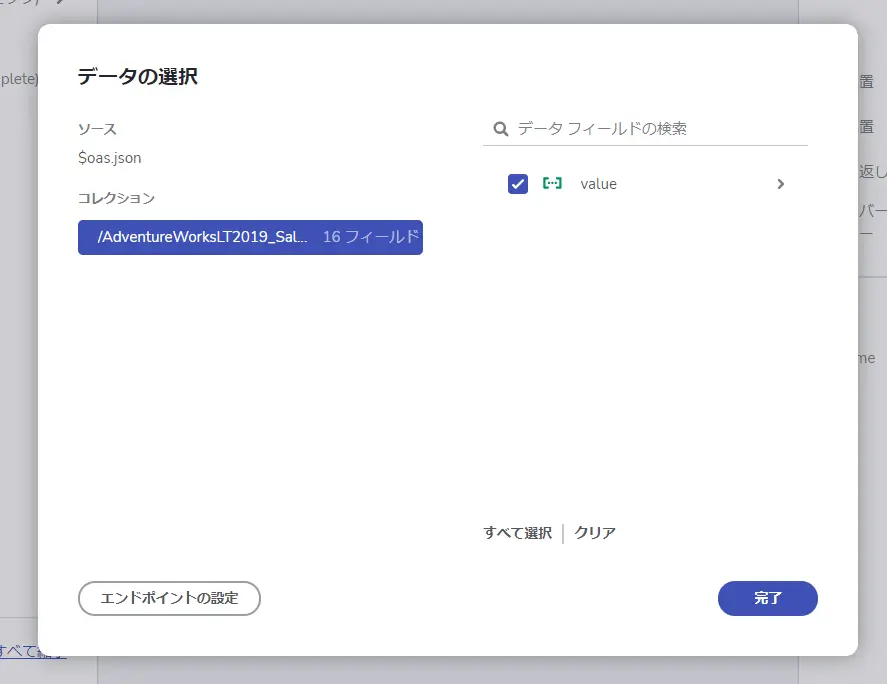Select the value field label
Viewport: 887px width, 684px height.
coord(598,184)
